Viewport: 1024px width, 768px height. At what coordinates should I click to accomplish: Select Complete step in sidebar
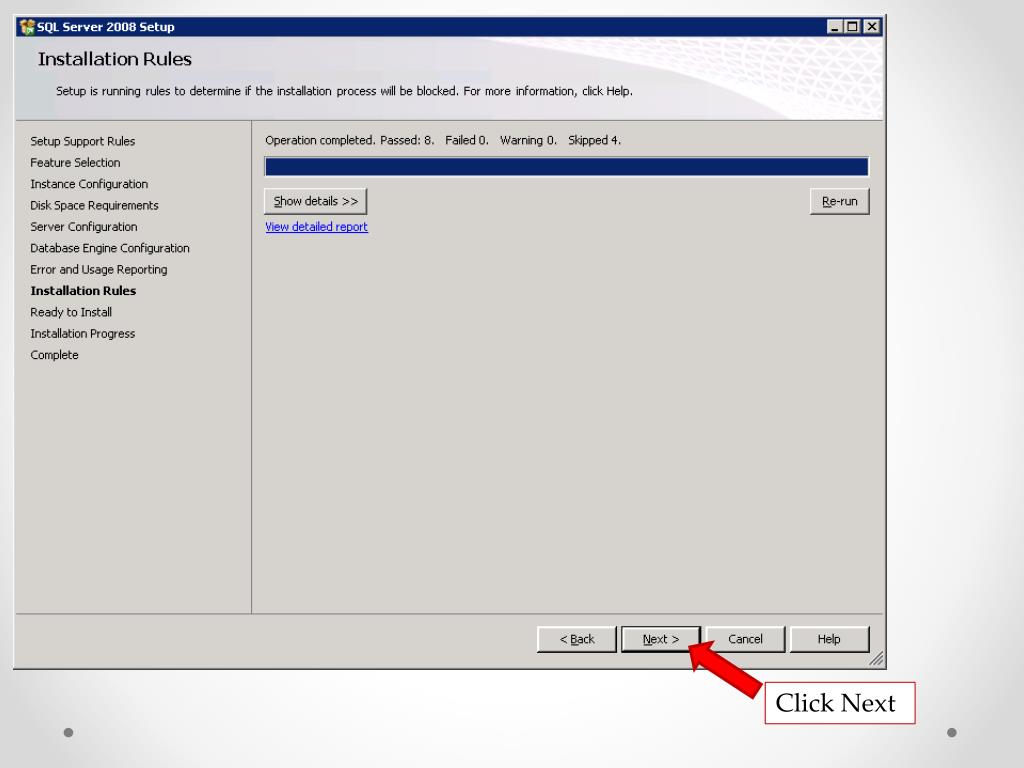point(54,355)
